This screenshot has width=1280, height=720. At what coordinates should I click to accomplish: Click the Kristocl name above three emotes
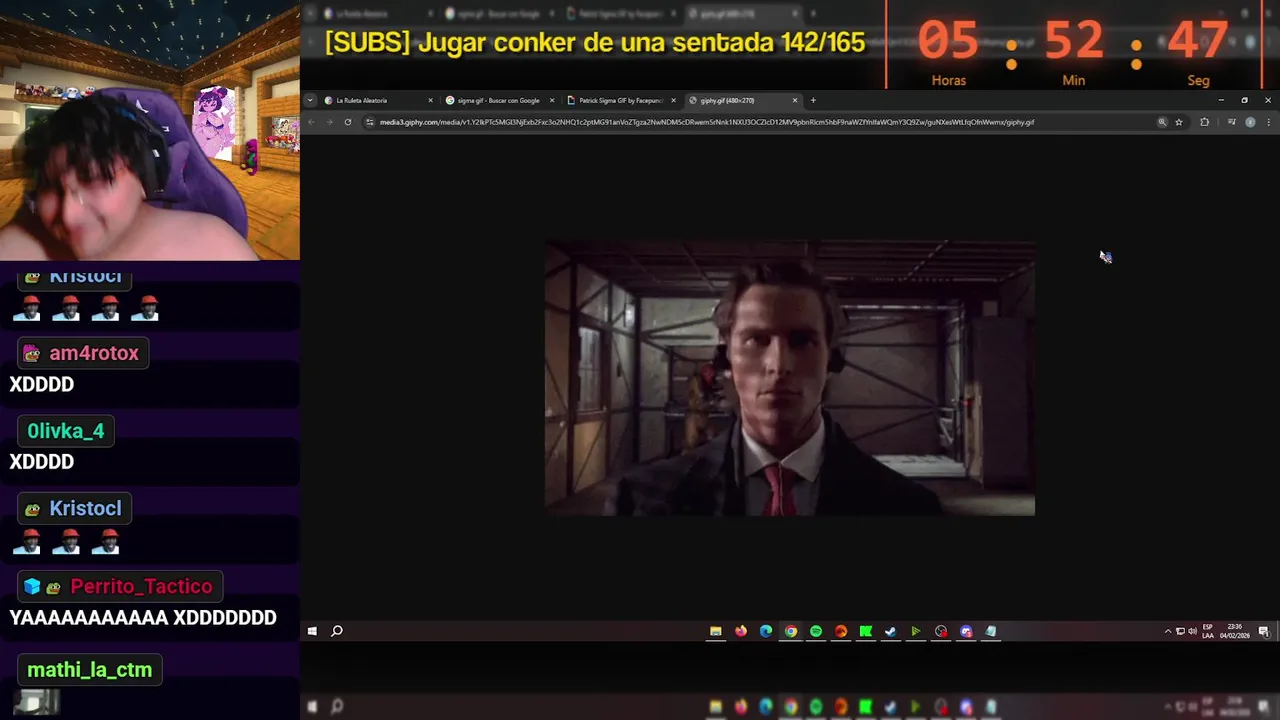[85, 508]
